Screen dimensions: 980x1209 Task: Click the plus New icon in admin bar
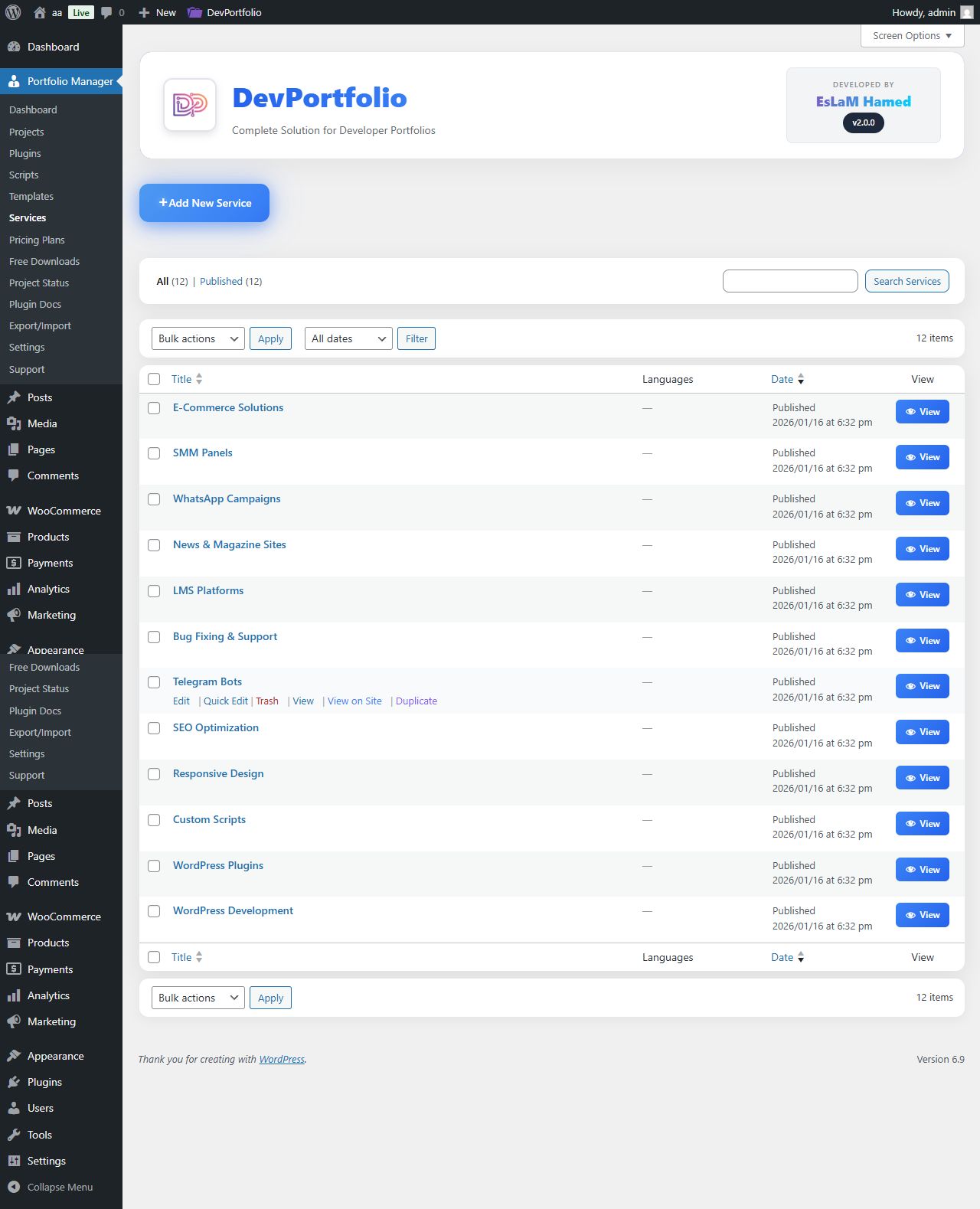[x=144, y=12]
